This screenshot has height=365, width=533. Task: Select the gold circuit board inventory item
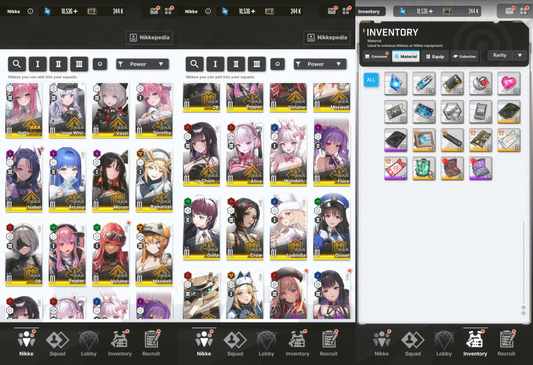click(x=480, y=140)
